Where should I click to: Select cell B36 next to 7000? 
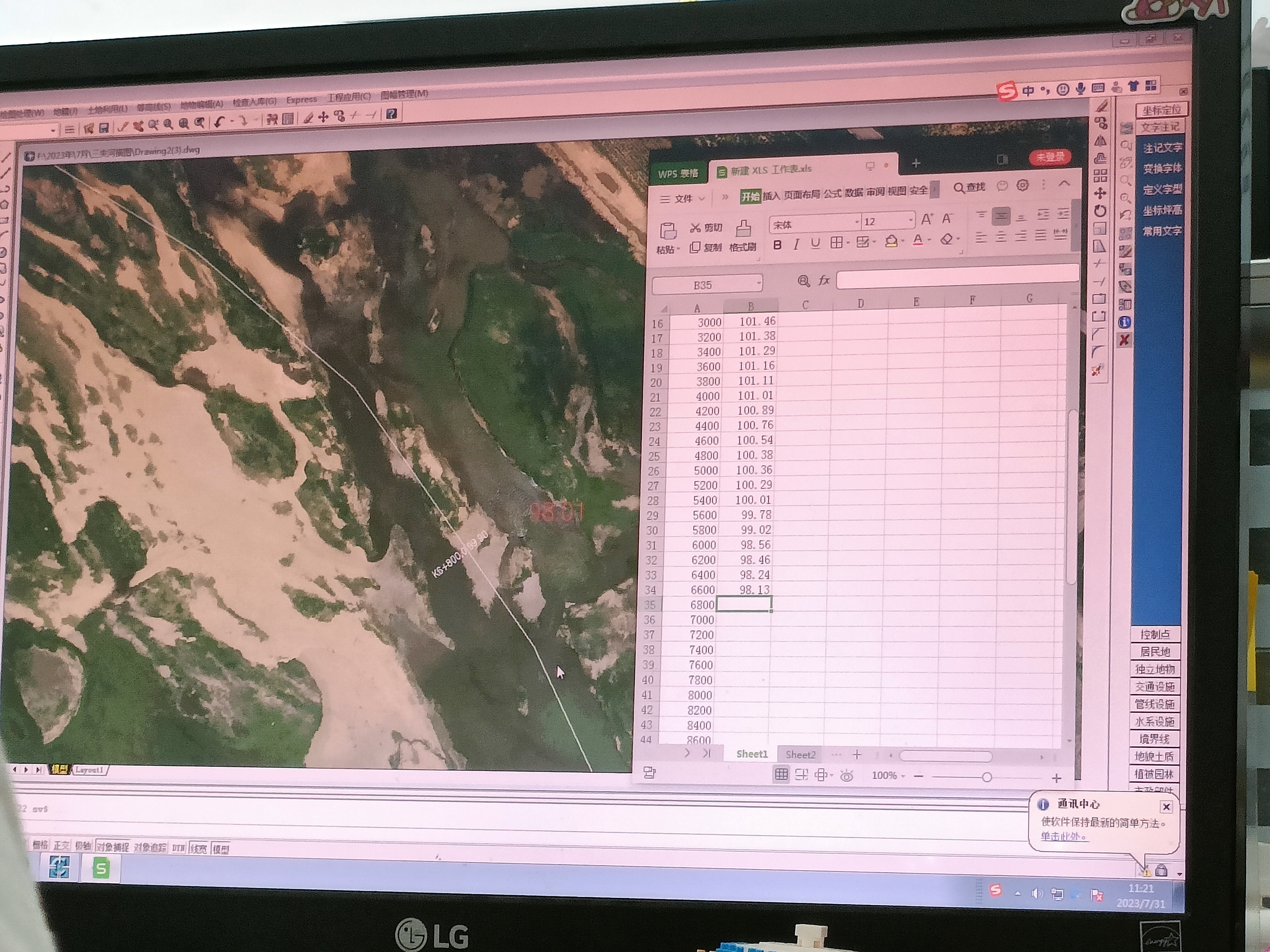(743, 620)
